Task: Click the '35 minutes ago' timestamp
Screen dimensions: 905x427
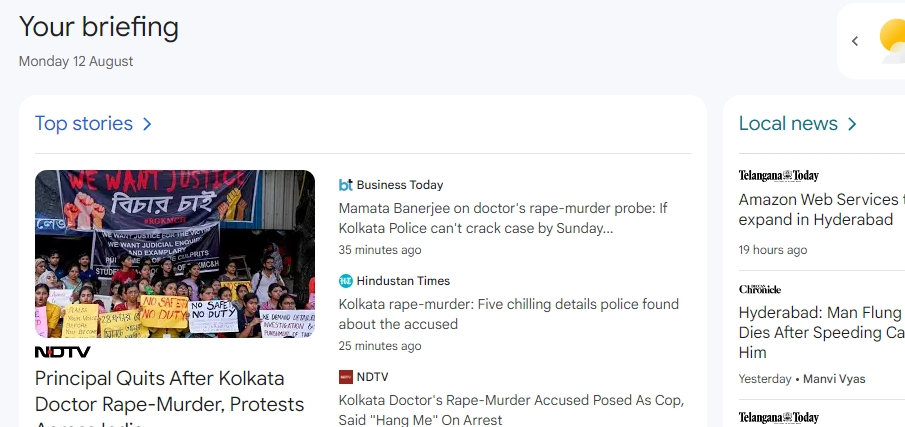Action: (380, 250)
